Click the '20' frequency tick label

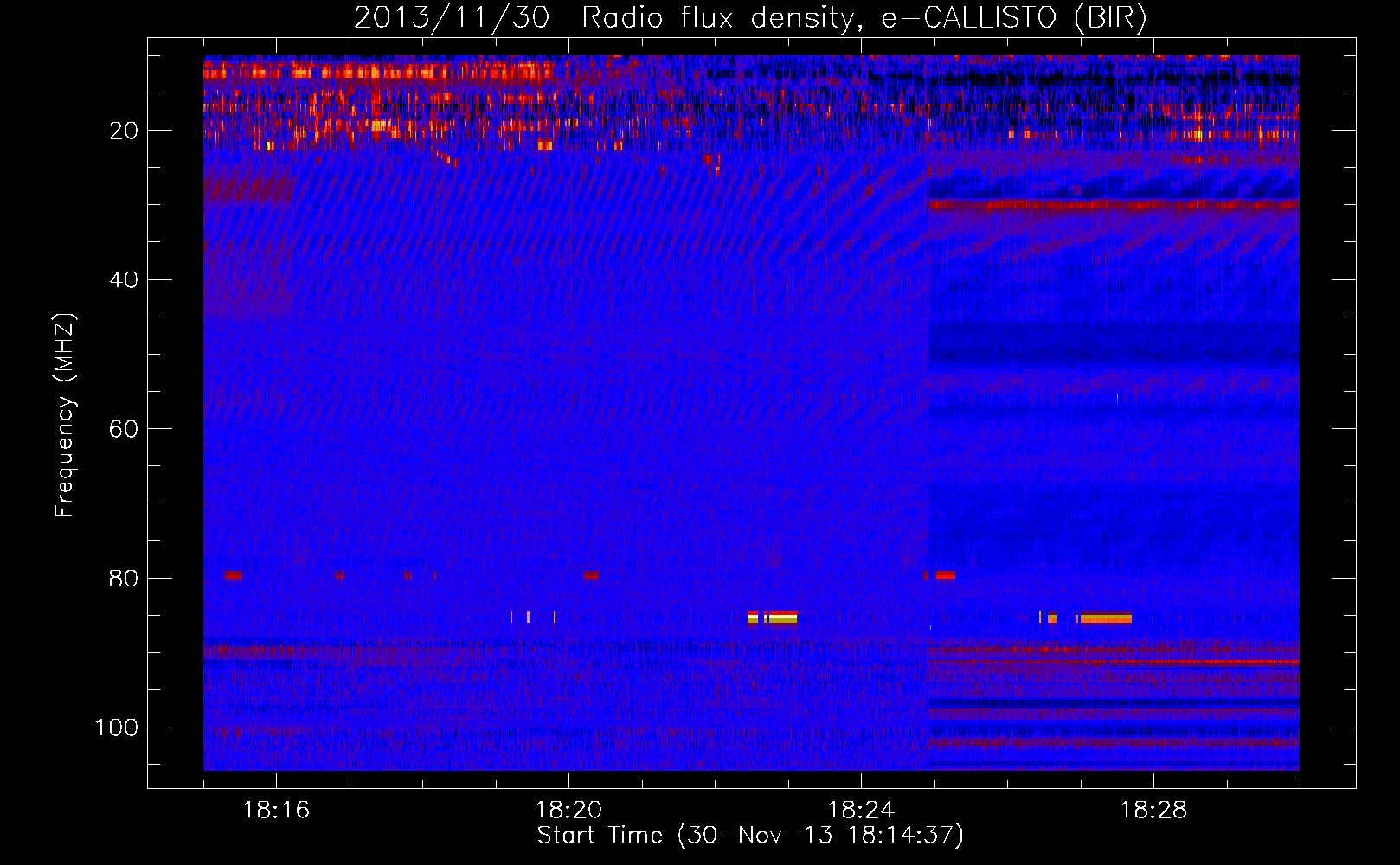[124, 131]
